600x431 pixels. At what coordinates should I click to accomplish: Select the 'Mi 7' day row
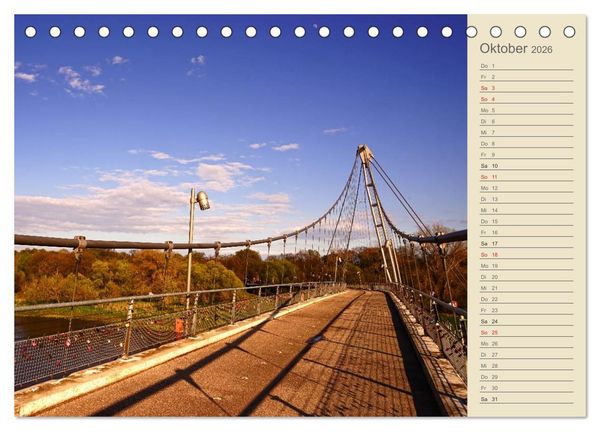click(x=527, y=132)
